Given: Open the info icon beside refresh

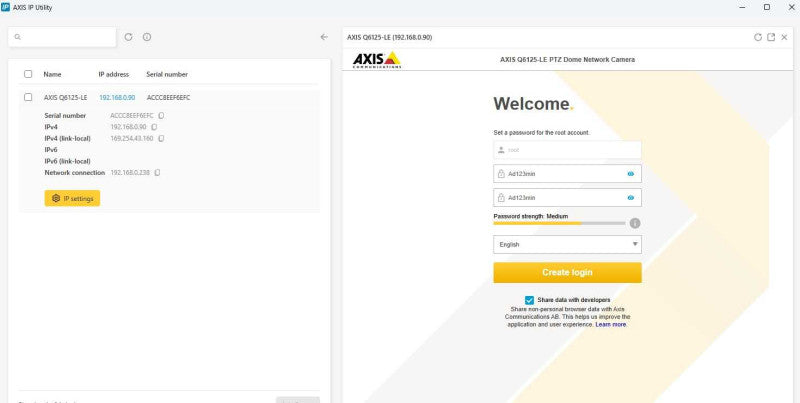Looking at the screenshot, I should [147, 37].
